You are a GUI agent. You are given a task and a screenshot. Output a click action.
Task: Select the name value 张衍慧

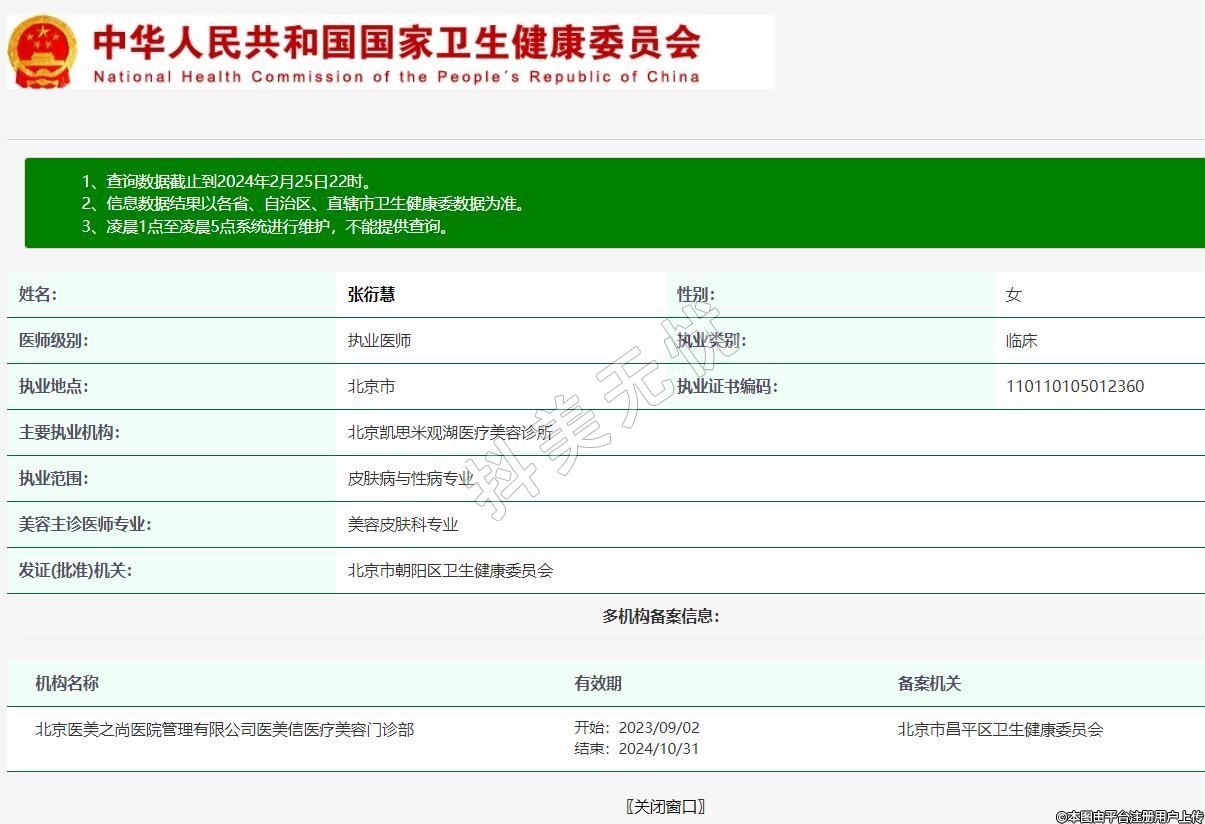click(x=371, y=295)
